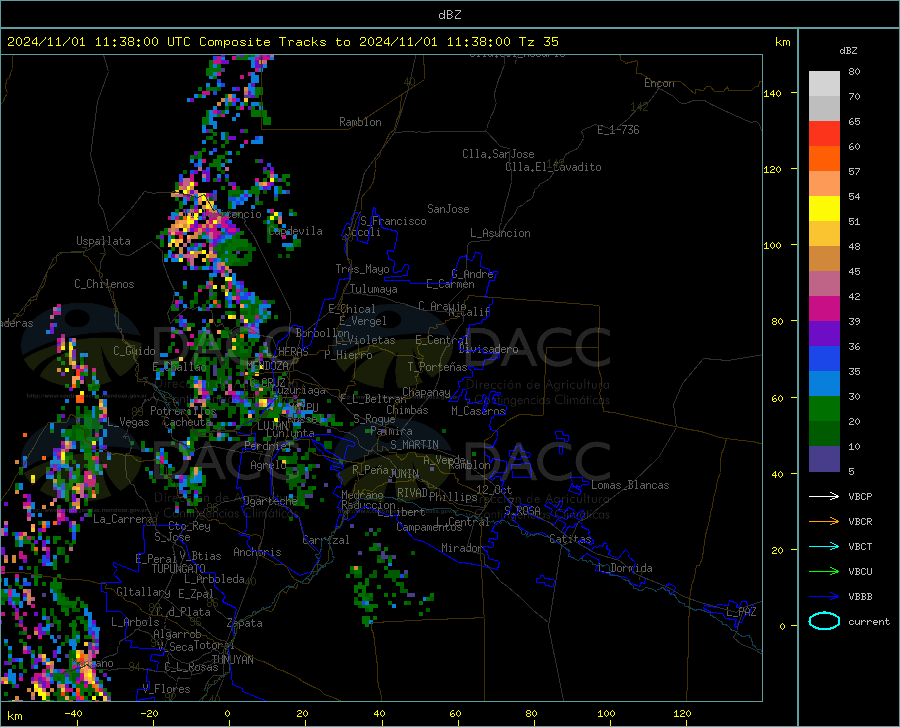
Task: Click the '140' tick on vertical axis
Action: 772,93
